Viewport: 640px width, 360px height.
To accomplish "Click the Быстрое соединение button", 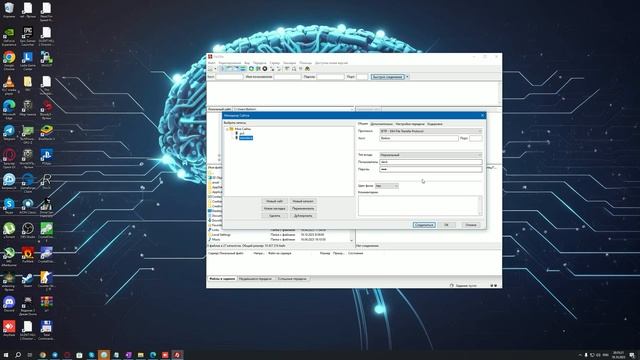I will pos(387,77).
